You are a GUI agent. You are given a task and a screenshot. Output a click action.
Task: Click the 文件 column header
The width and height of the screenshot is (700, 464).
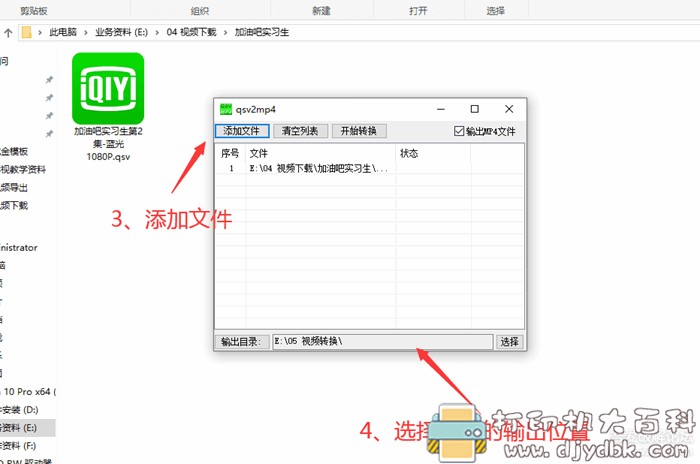(x=321, y=153)
